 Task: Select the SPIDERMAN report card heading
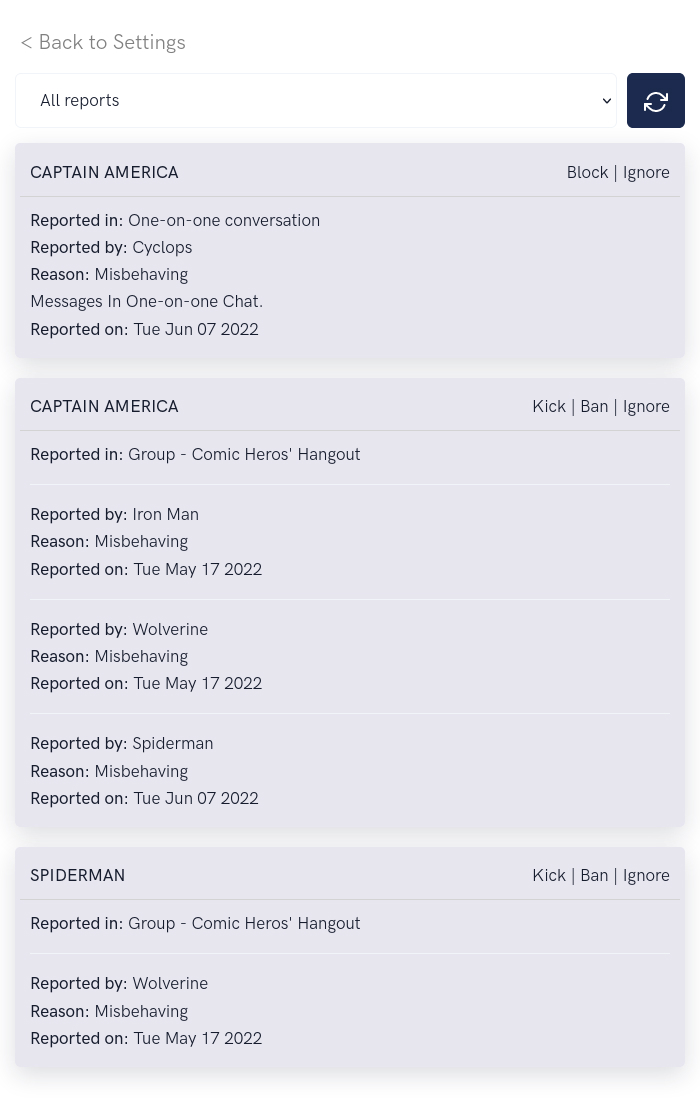77,875
